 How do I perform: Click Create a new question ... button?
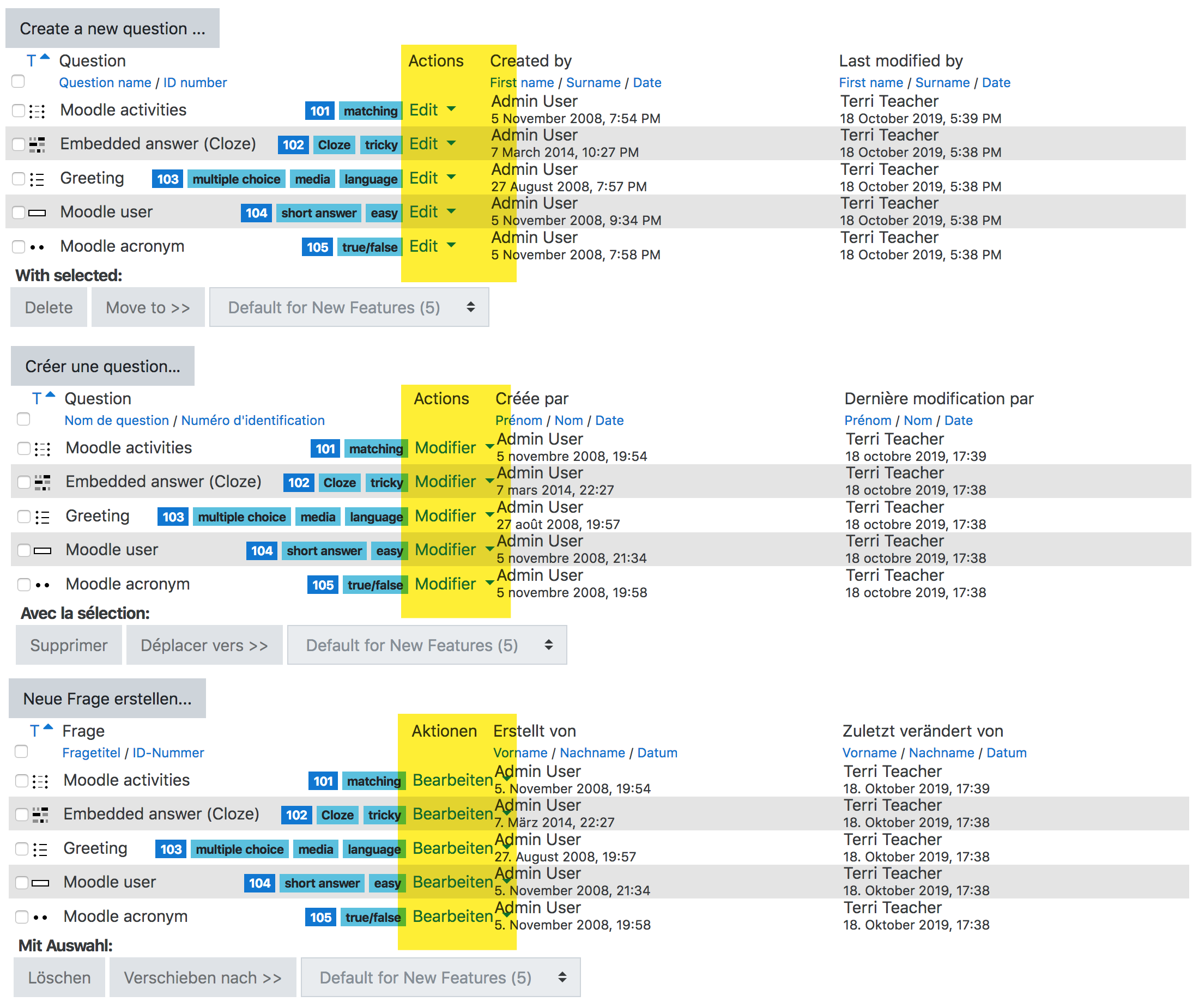(113, 28)
